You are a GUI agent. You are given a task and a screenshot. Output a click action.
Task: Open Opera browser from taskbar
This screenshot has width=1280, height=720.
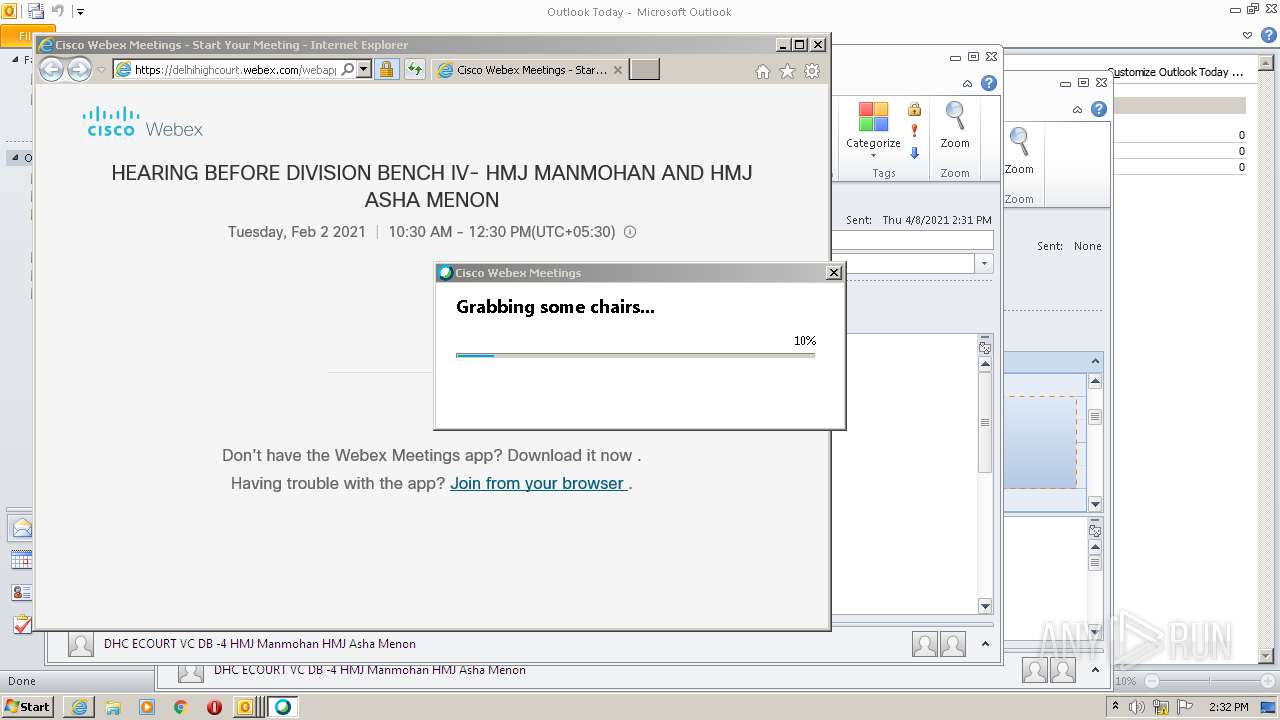pyautogui.click(x=214, y=707)
